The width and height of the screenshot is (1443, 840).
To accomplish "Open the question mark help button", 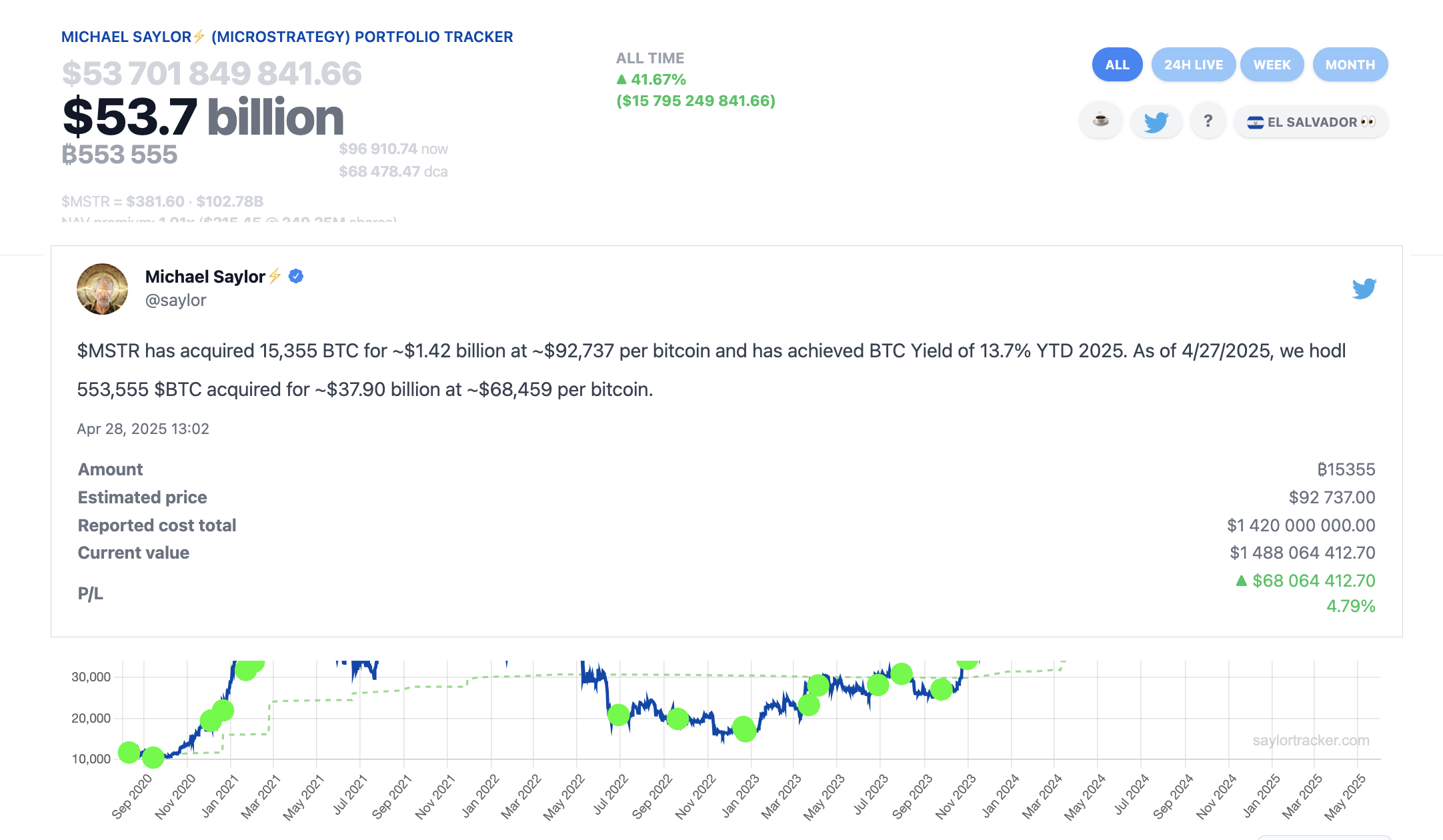I will 1208,121.
